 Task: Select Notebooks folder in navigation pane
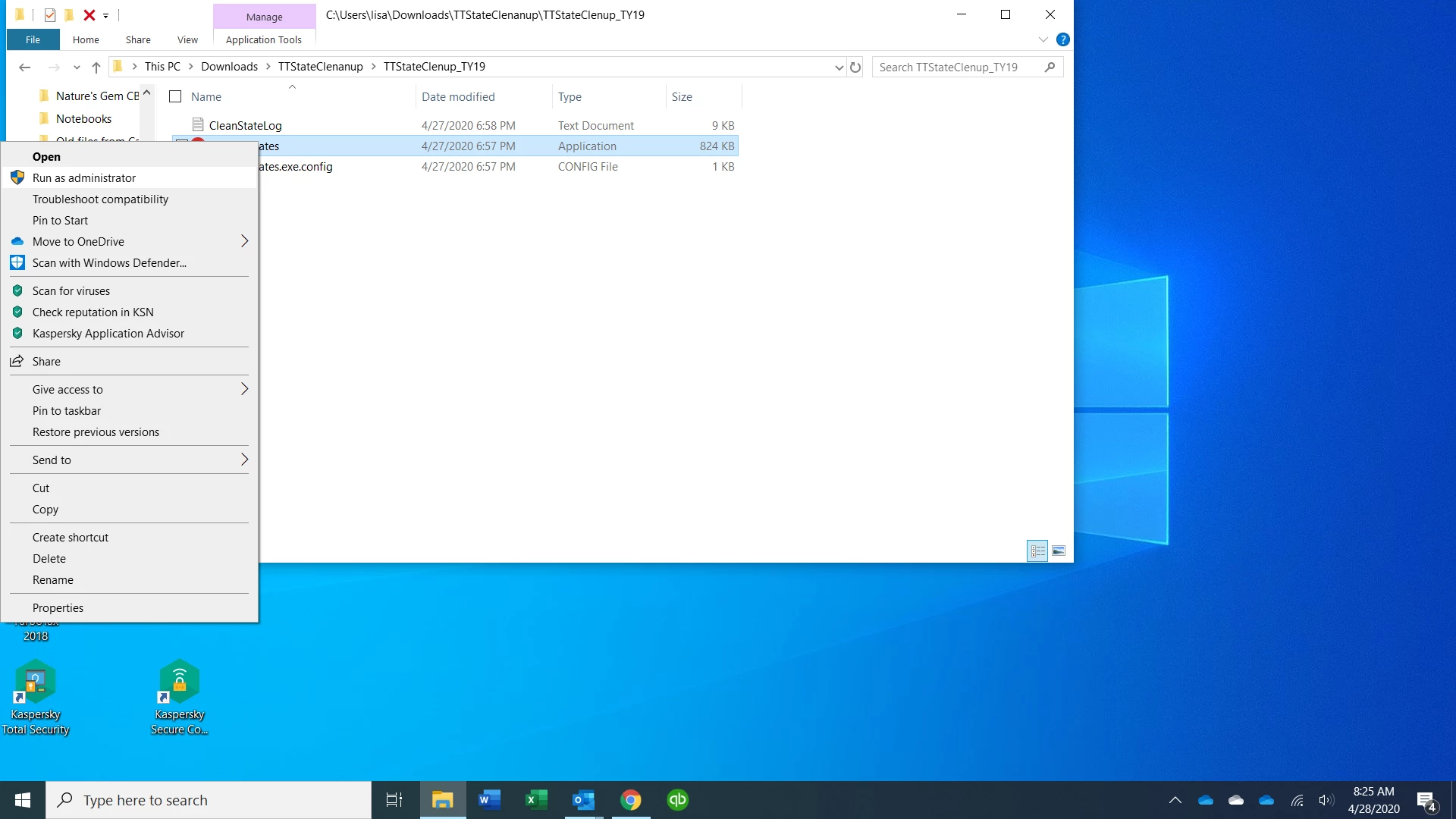pos(83,119)
